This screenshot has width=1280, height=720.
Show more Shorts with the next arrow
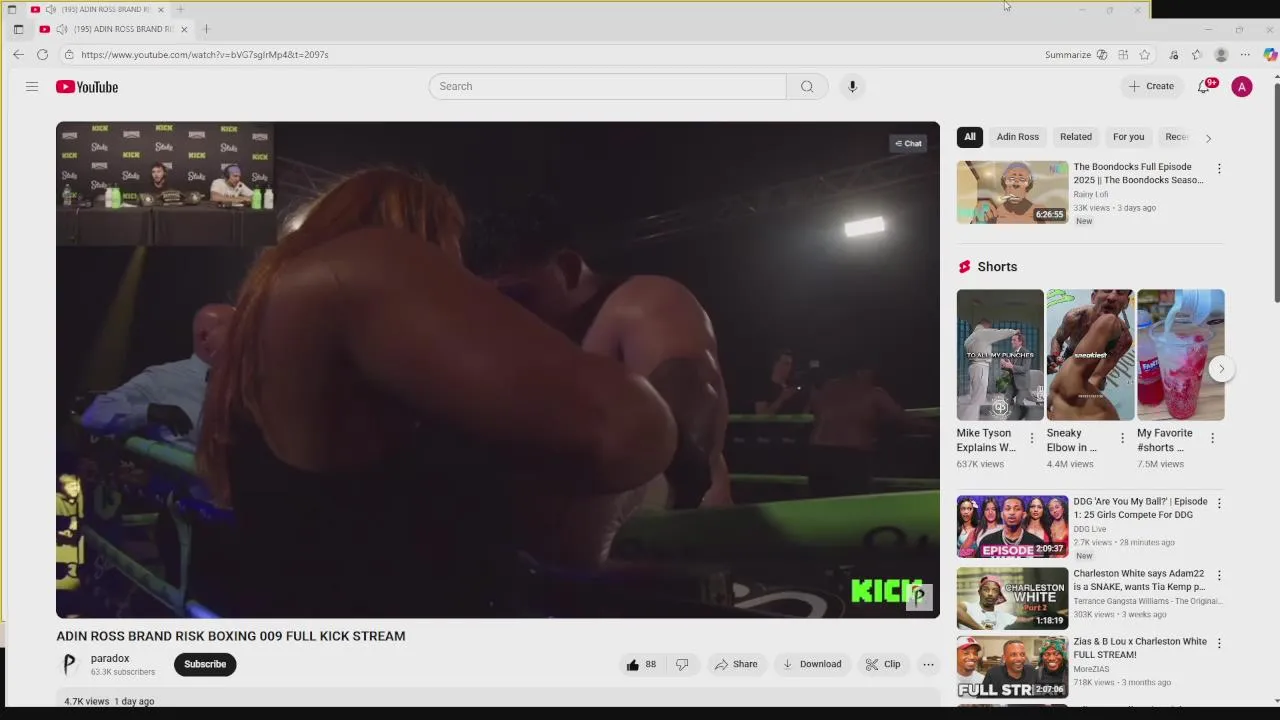click(x=1221, y=369)
